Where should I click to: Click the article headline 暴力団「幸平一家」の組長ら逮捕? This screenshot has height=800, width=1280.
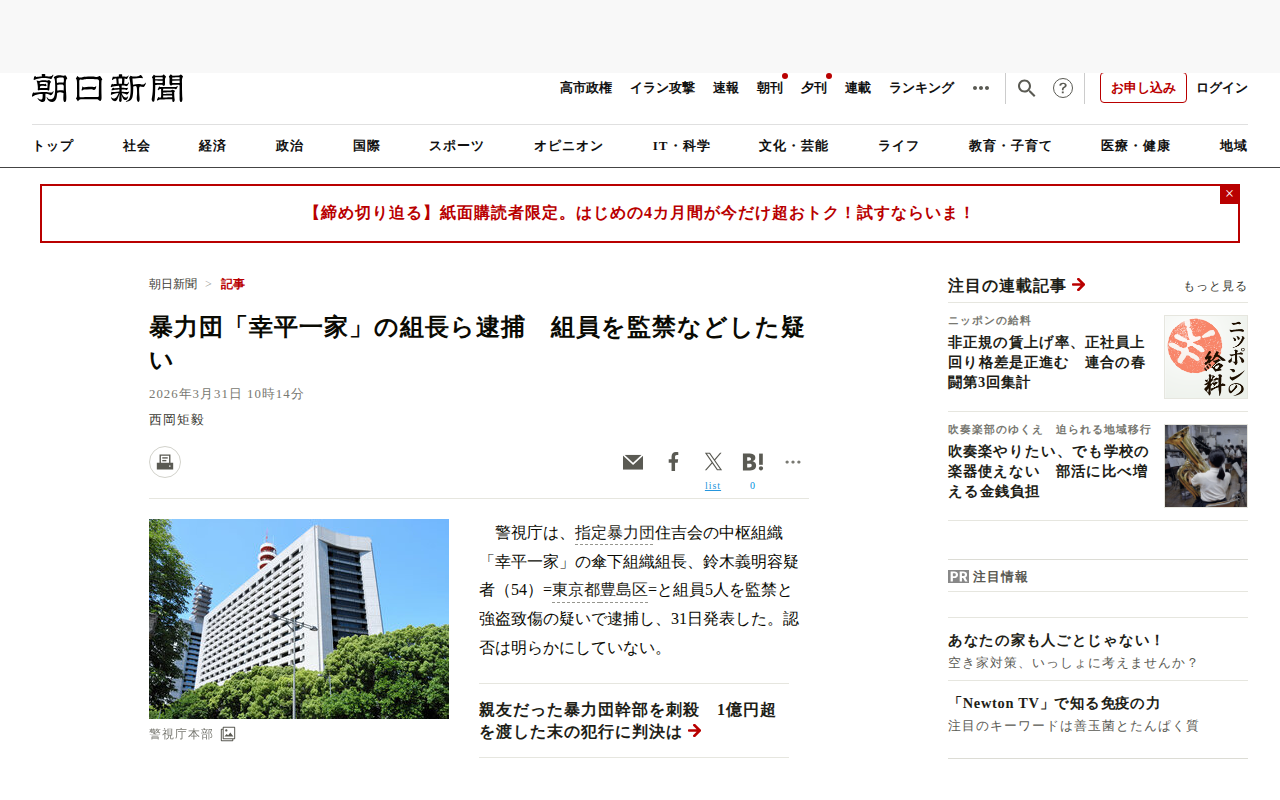477,342
